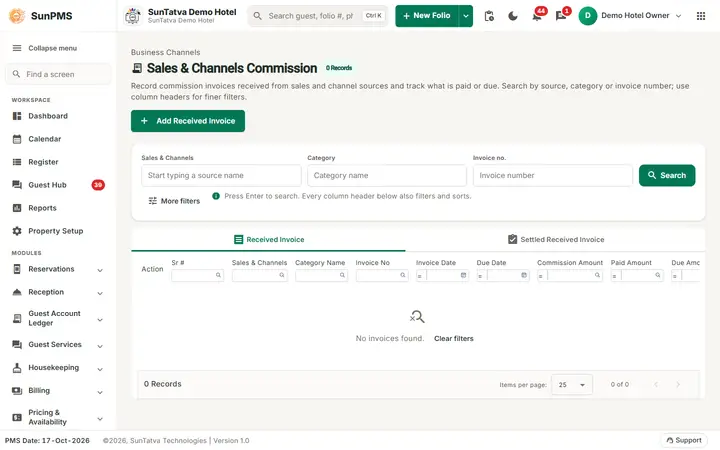
Task: Switch to Settled Received Invoice tab
Action: 556,240
